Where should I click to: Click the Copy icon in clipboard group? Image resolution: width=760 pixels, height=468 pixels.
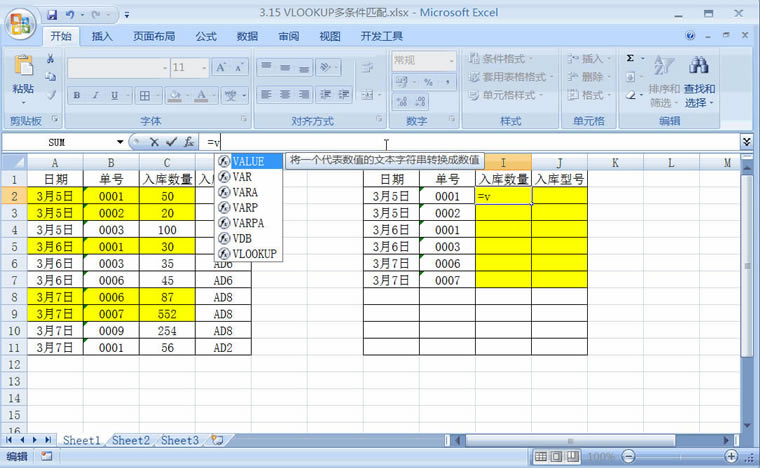click(50, 77)
